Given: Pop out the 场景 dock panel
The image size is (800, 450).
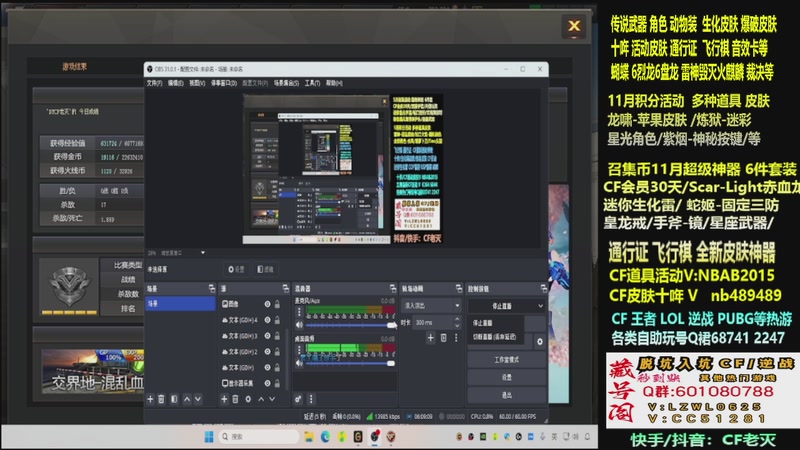Looking at the screenshot, I should point(212,289).
